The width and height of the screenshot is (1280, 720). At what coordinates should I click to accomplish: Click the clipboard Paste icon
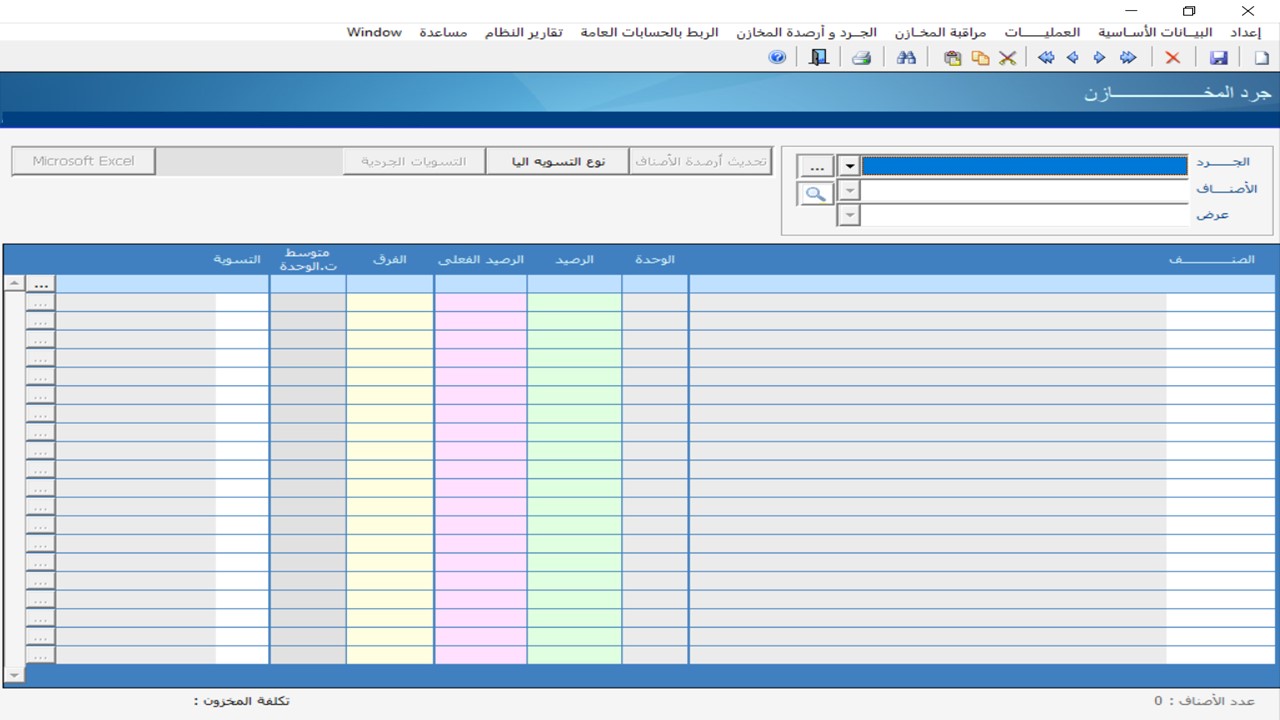[x=952, y=58]
